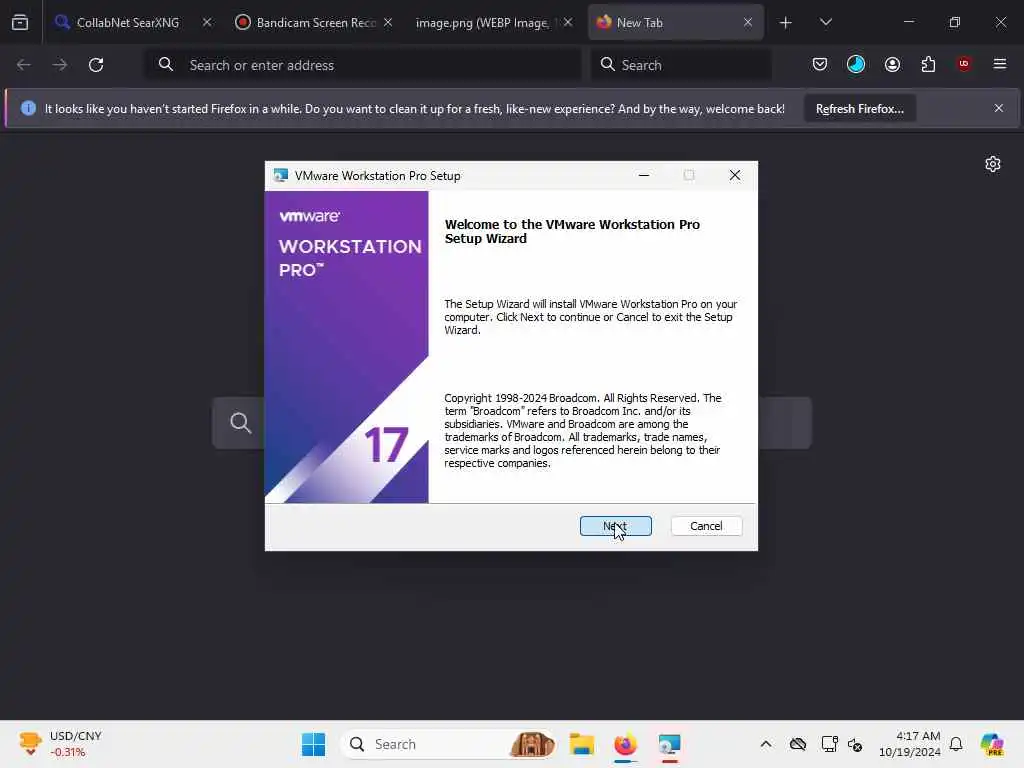Show hidden system tray icons
1024x768 pixels.
766,744
